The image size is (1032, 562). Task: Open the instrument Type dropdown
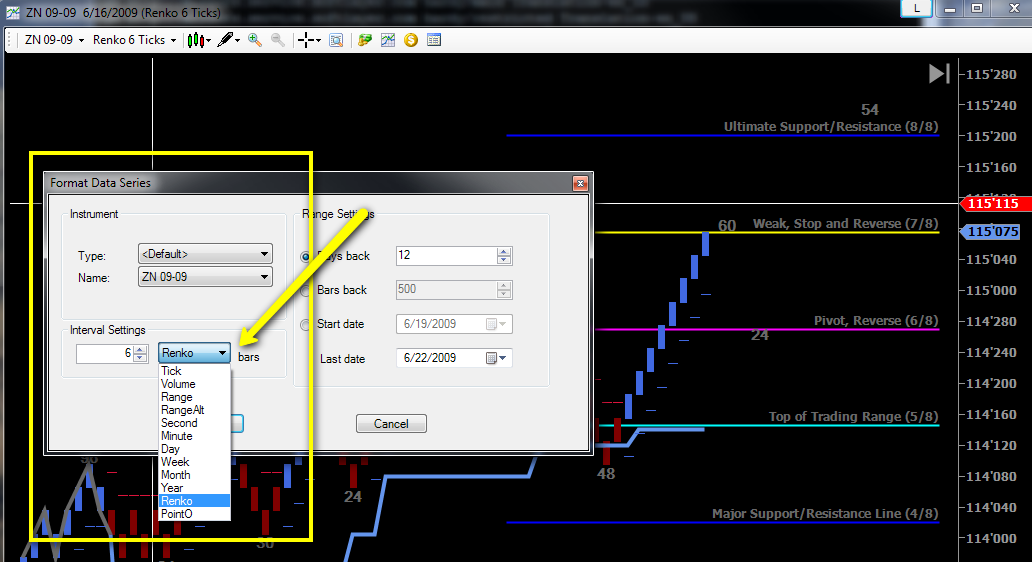coord(205,254)
